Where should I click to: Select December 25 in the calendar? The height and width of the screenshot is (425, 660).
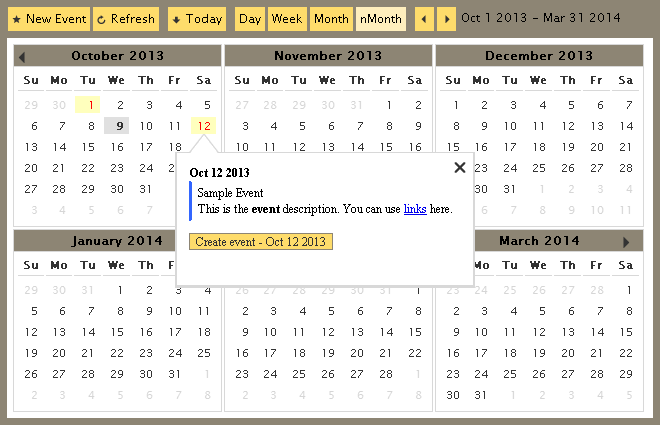[539, 170]
